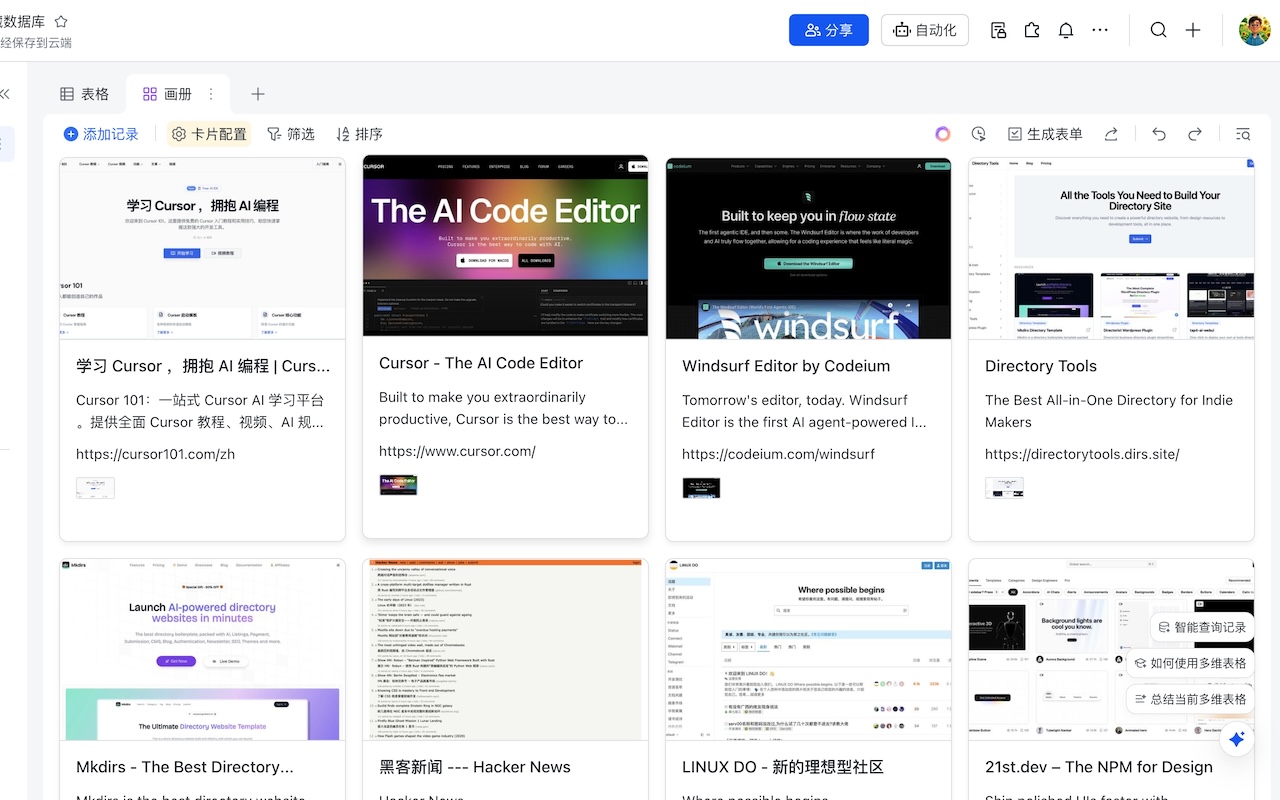This screenshot has height=800, width=1280.
Task: Click the share arrow icon beside 生成表单
Action: (1111, 134)
